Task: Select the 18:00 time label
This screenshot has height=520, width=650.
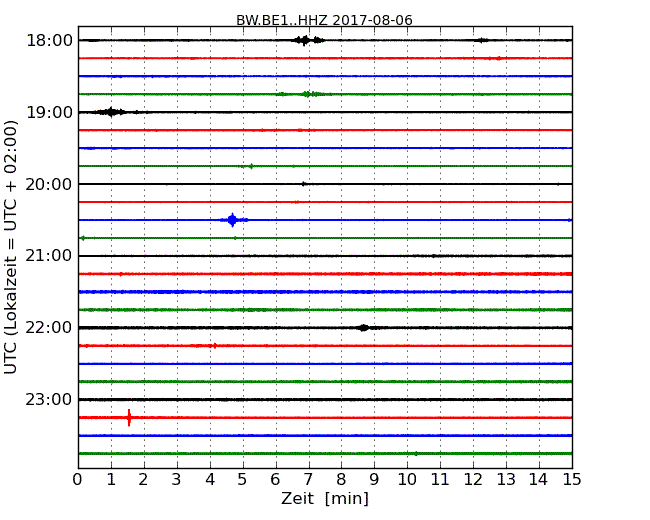Action: click(x=49, y=41)
